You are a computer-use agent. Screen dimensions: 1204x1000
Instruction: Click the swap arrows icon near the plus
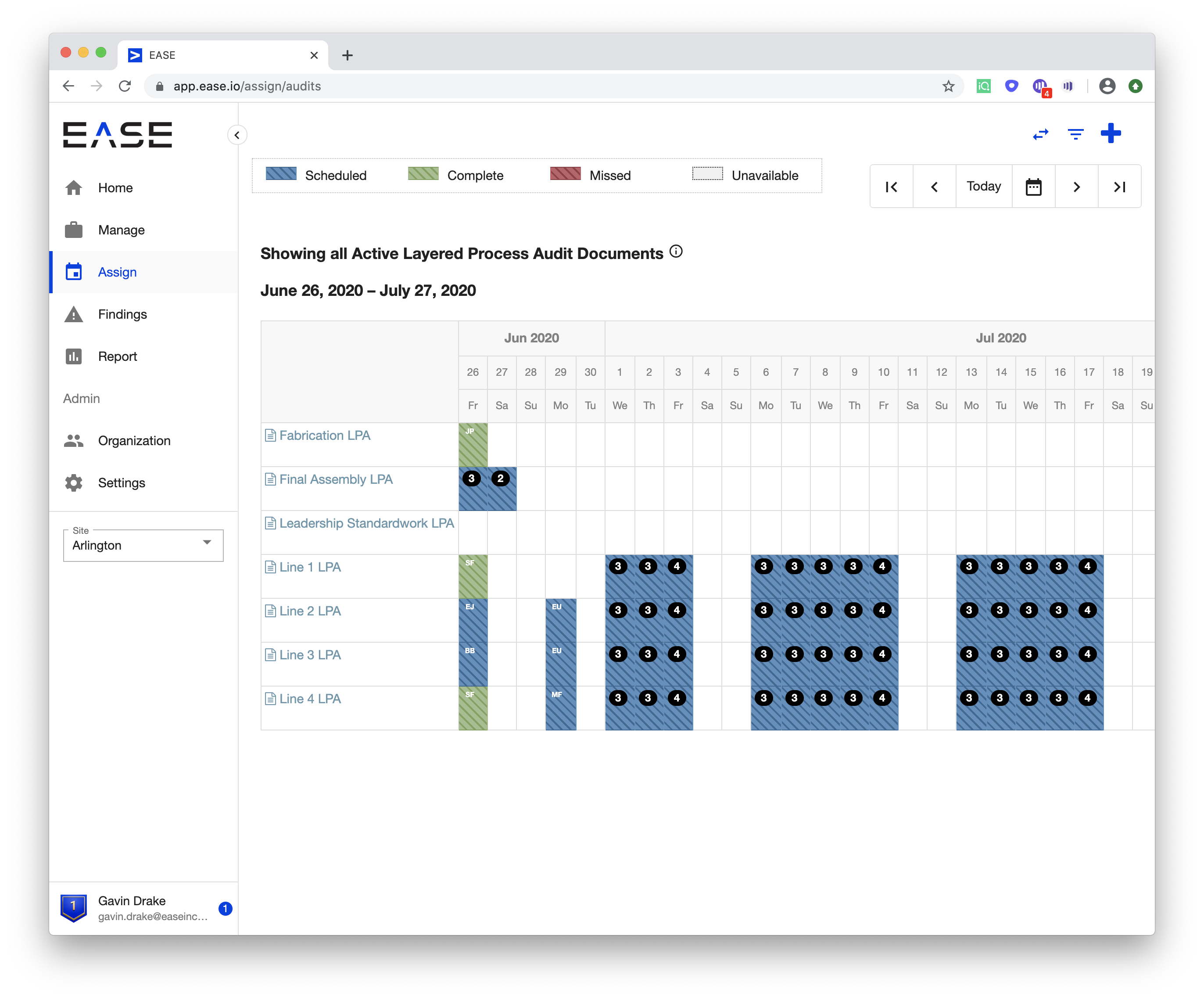click(1040, 134)
